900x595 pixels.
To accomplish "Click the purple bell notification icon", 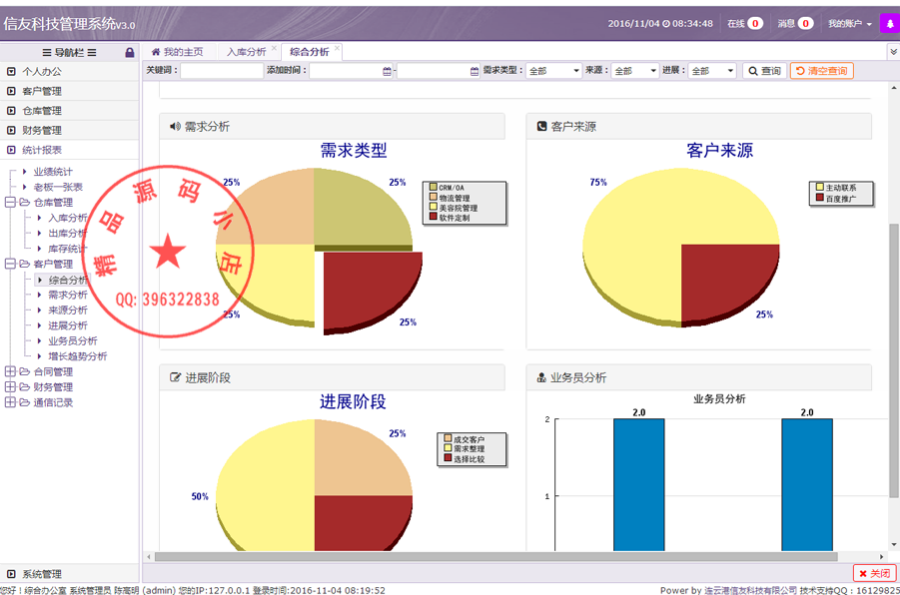I will (x=887, y=23).
